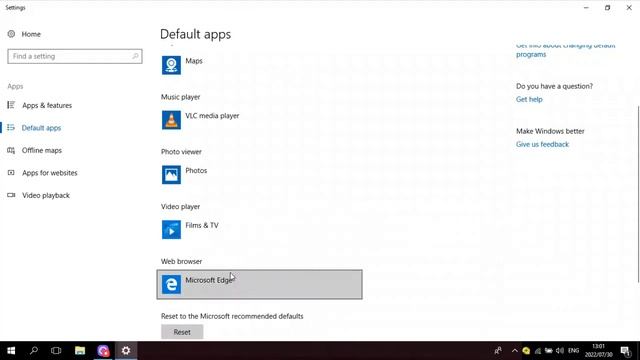Open the Get help link
This screenshot has height=360, width=640.
click(x=529, y=99)
